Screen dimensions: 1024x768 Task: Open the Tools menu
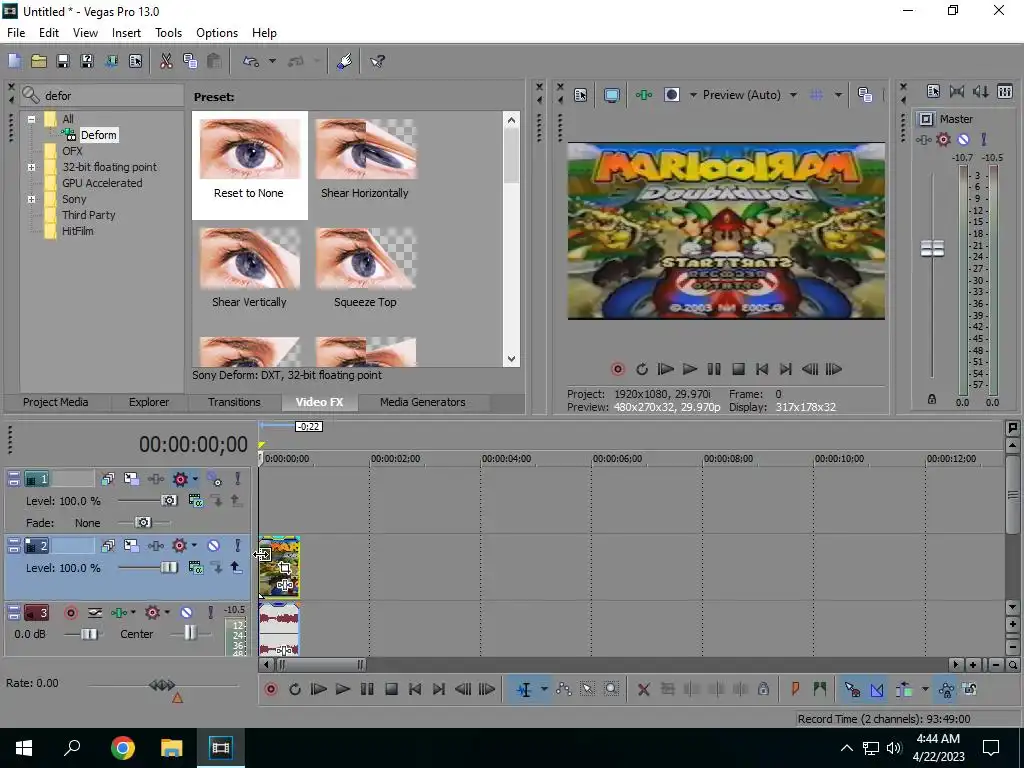[168, 33]
